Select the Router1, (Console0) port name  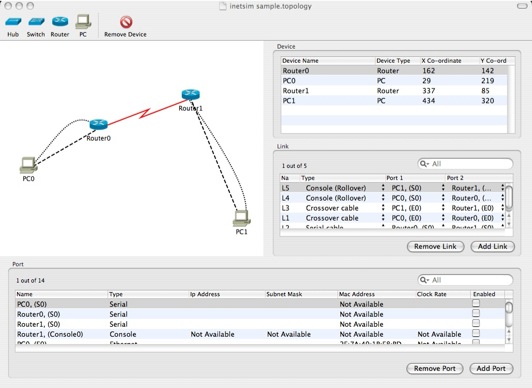point(50,334)
